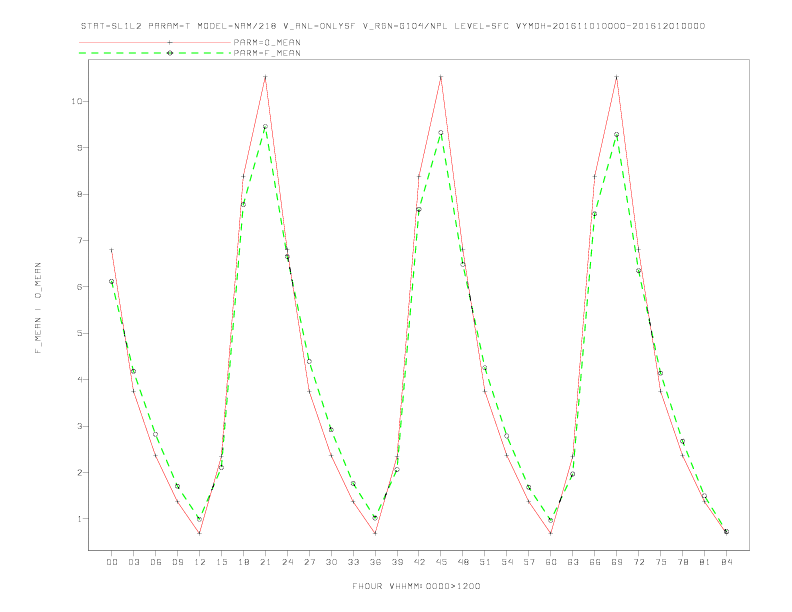792x612 pixels.
Task: Click x-axis tick label 27
Action: pyautogui.click(x=309, y=562)
